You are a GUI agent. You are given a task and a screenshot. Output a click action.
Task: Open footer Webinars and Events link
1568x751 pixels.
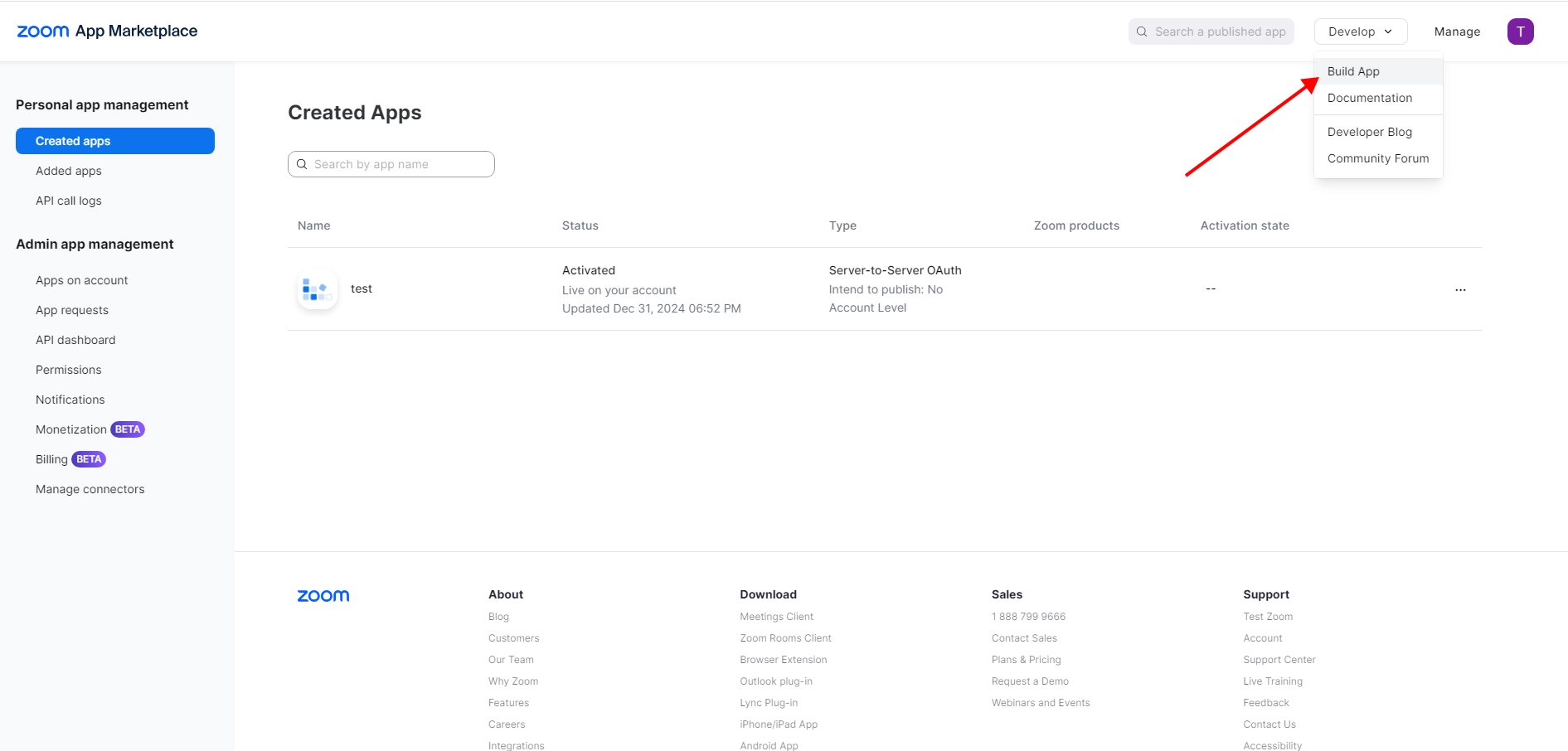[1041, 703]
